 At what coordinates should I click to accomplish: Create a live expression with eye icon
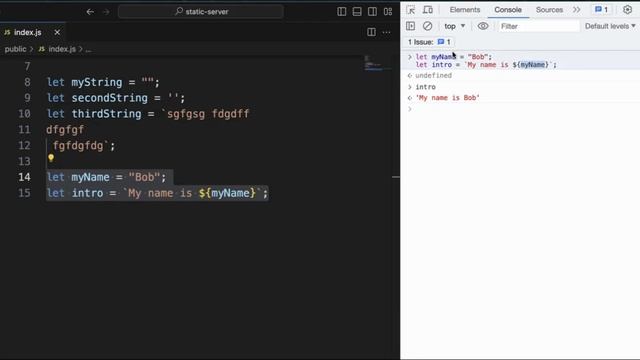(483, 26)
